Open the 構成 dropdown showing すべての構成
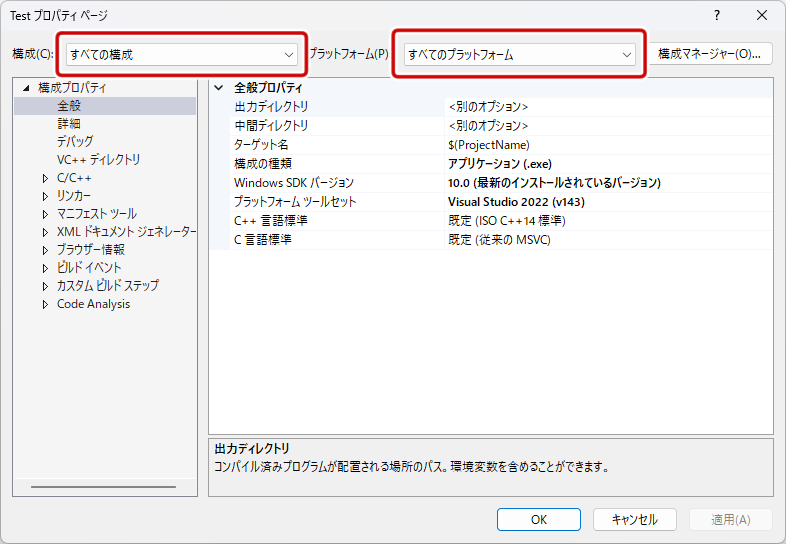 (x=182, y=54)
